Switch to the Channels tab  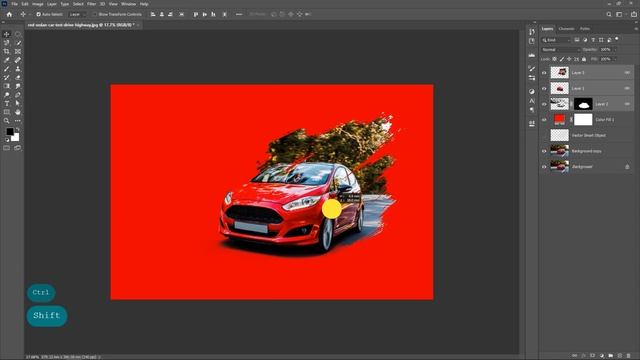click(x=566, y=29)
